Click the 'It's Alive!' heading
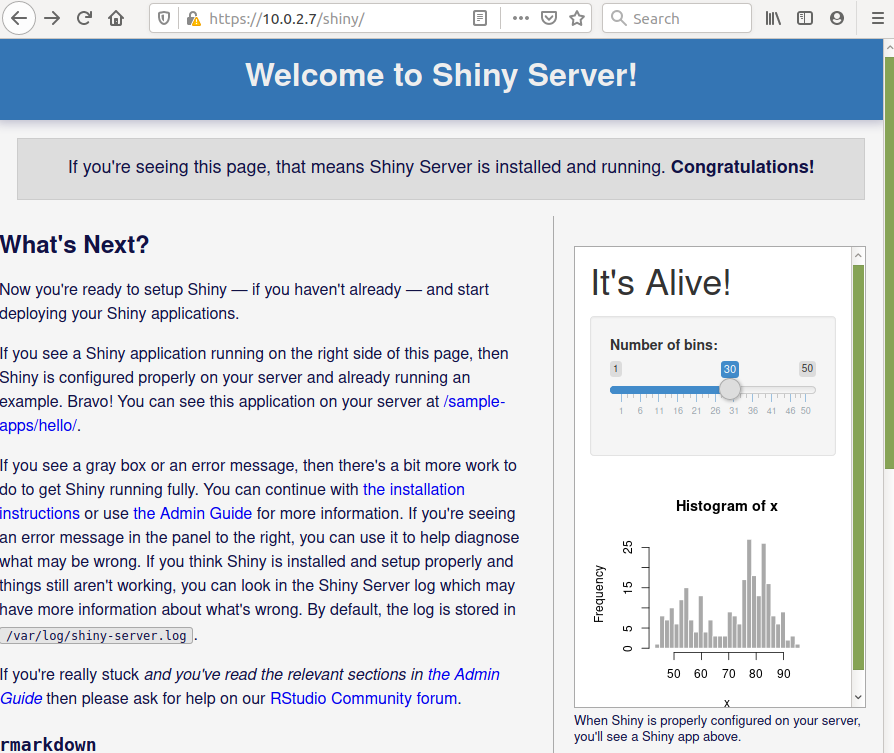894x753 pixels. tap(661, 282)
